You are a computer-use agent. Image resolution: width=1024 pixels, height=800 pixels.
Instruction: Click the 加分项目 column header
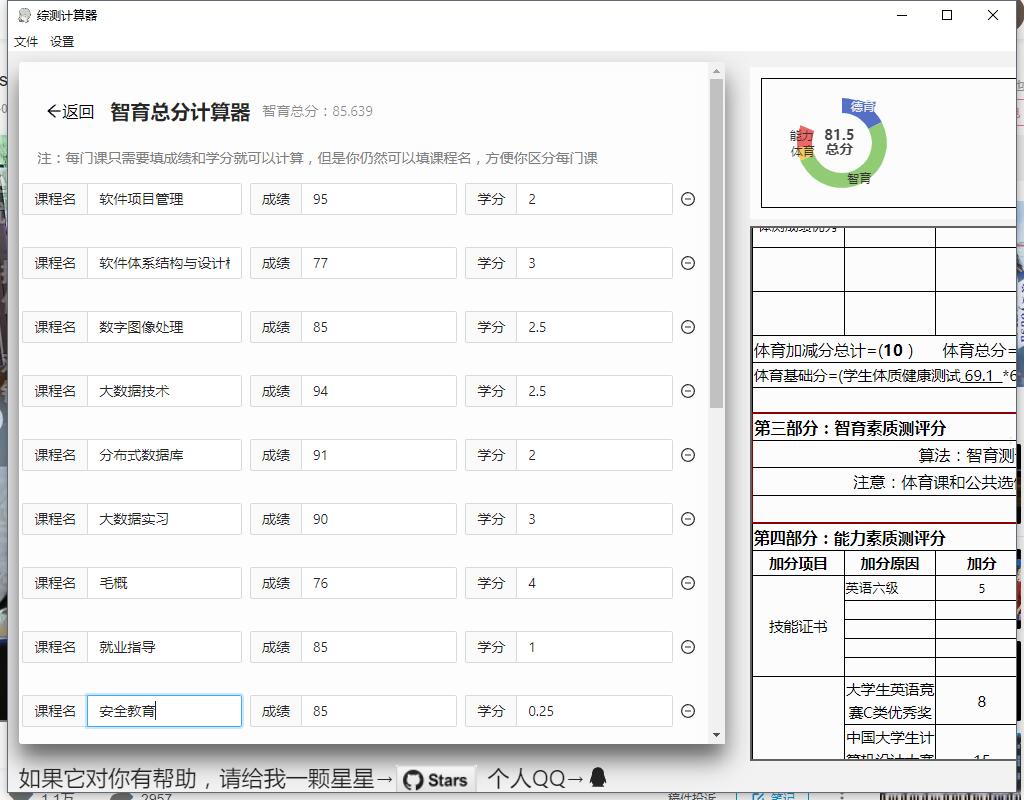798,564
